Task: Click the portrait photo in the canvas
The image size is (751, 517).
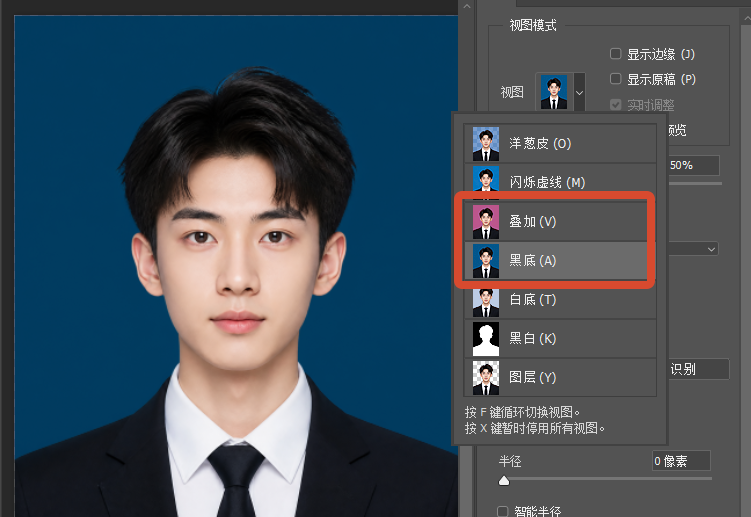Action: tap(236, 266)
